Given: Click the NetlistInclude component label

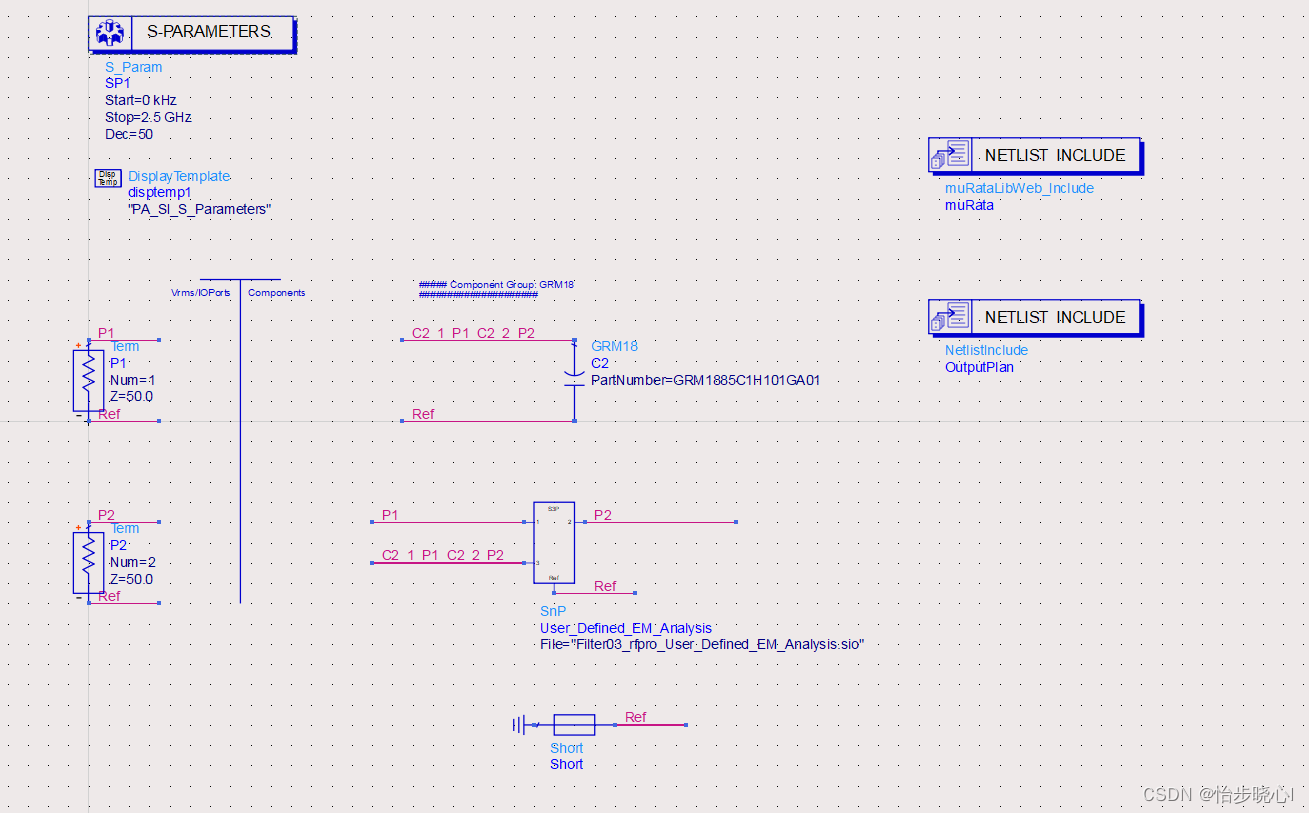Looking at the screenshot, I should tap(986, 350).
